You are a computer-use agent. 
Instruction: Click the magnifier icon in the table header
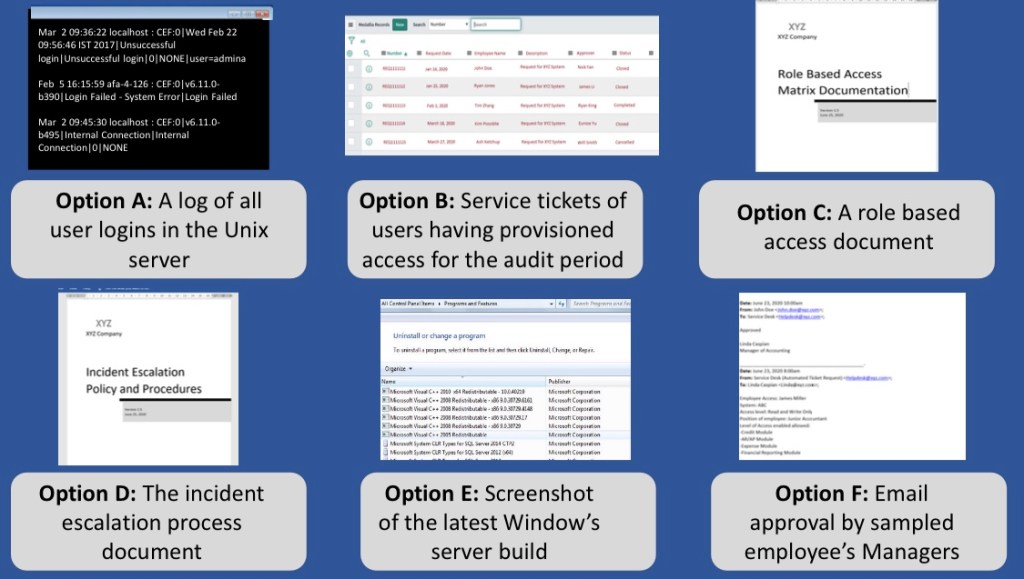[368, 53]
